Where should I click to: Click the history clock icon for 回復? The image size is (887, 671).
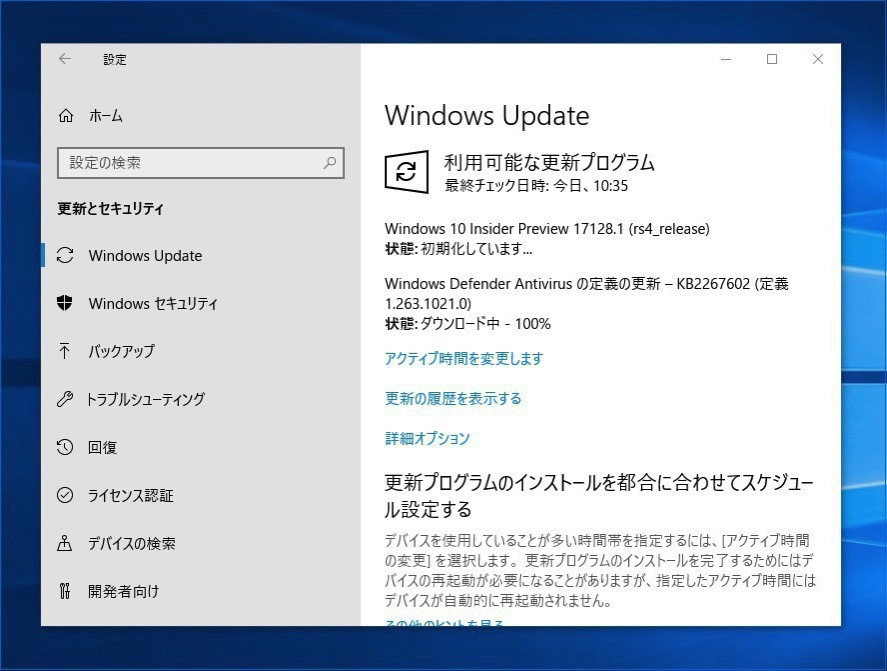pos(65,447)
